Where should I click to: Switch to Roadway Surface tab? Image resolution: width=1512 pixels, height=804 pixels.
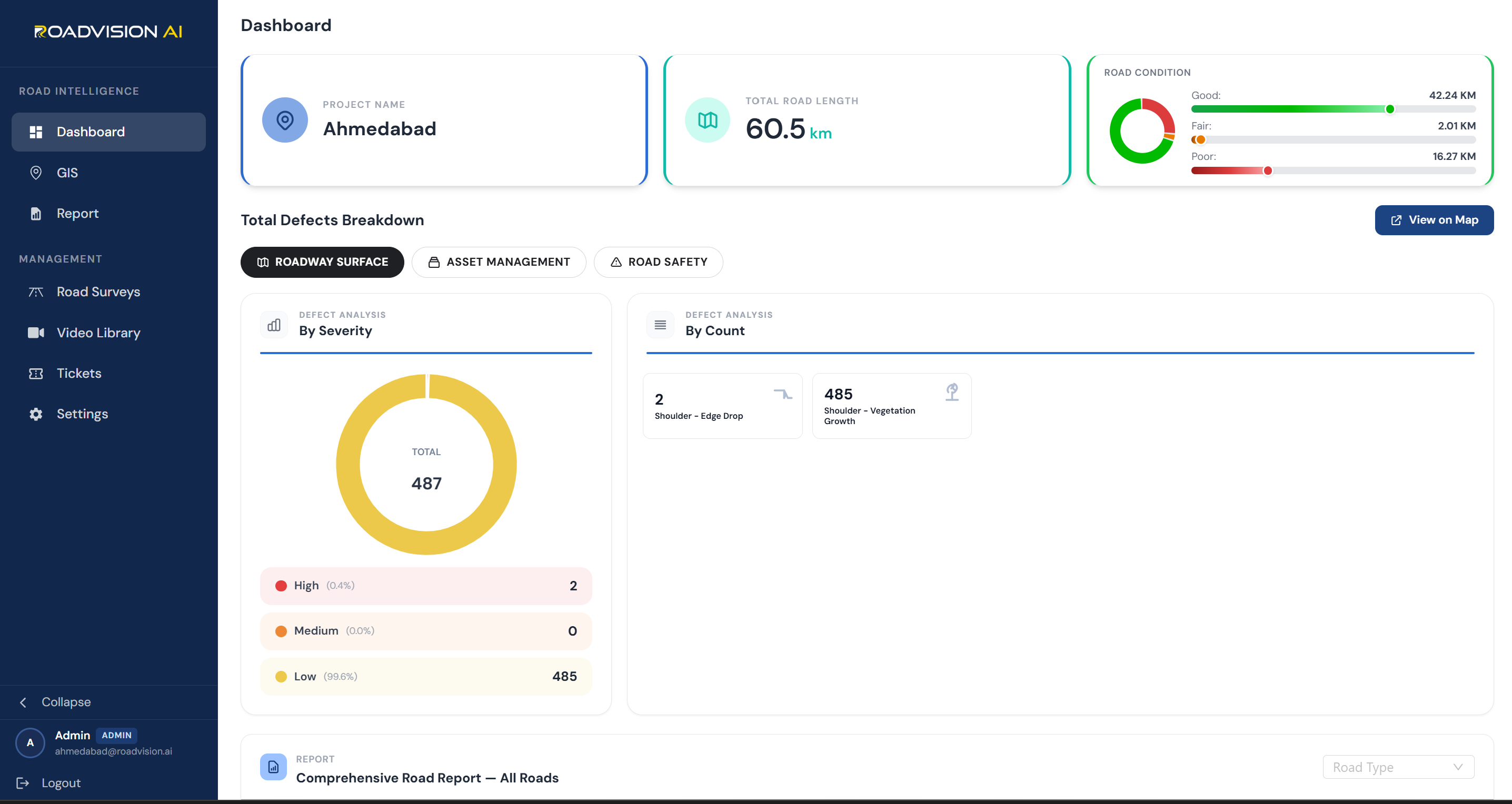pyautogui.click(x=322, y=262)
